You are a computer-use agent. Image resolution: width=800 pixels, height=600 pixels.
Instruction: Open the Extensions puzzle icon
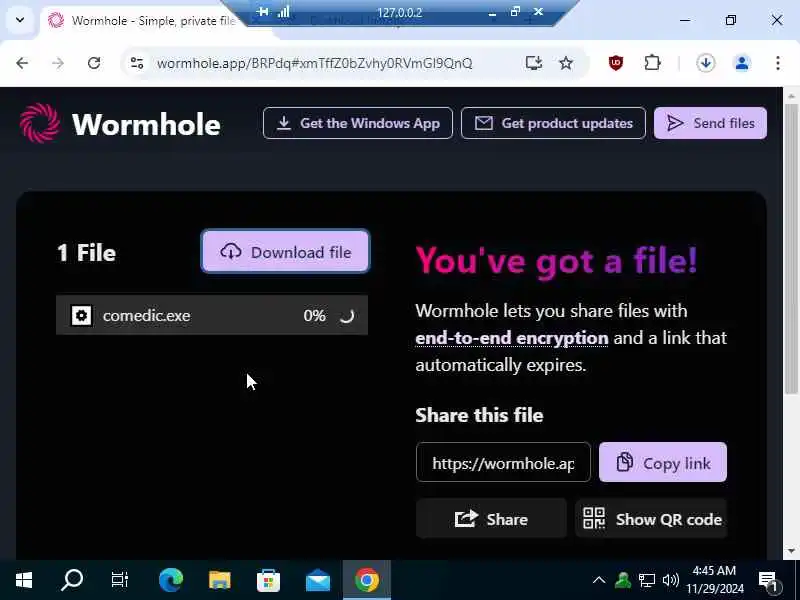click(652, 63)
